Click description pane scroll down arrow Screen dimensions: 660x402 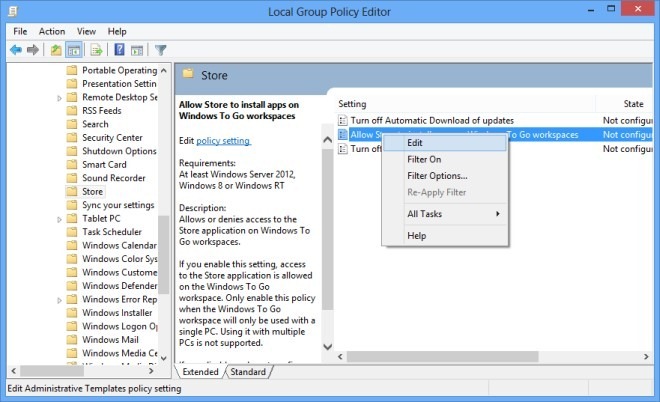327,347
